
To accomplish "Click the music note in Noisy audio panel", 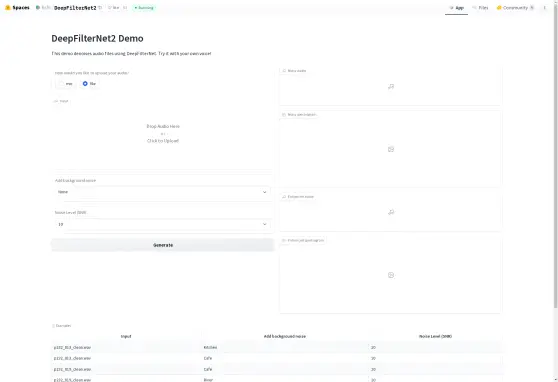I will point(391,87).
